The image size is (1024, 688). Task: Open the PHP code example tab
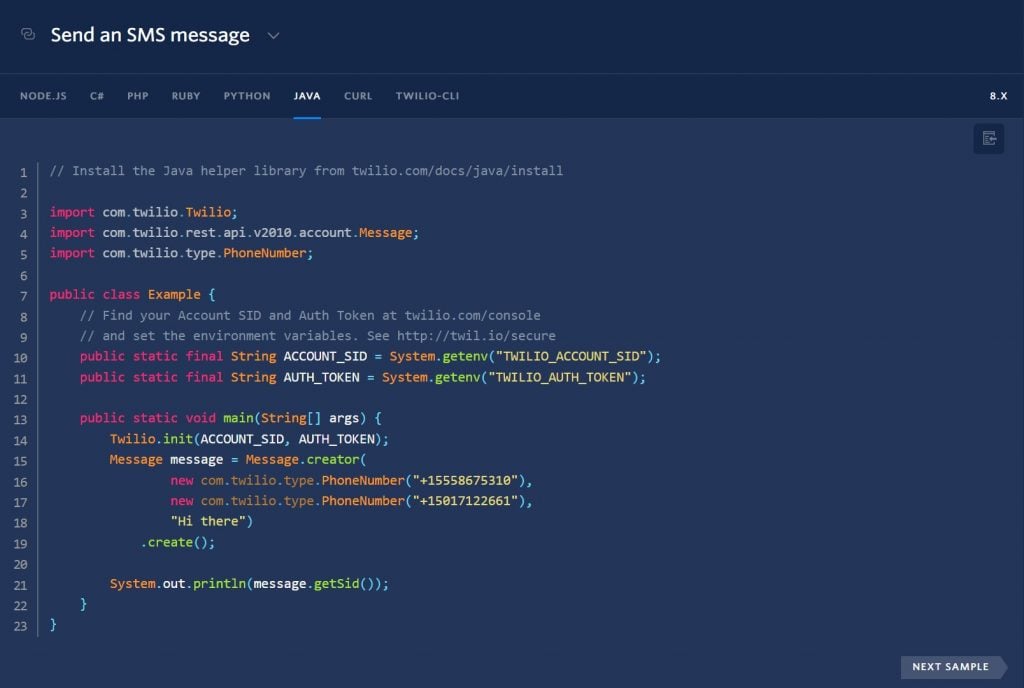[x=137, y=96]
